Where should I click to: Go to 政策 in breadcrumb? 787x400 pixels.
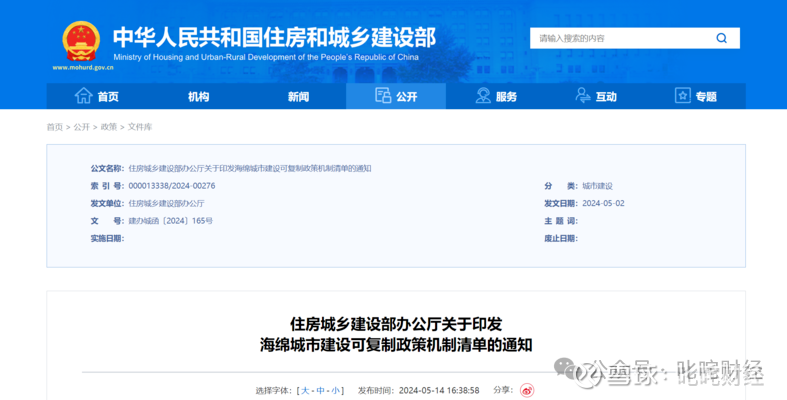[x=108, y=127]
